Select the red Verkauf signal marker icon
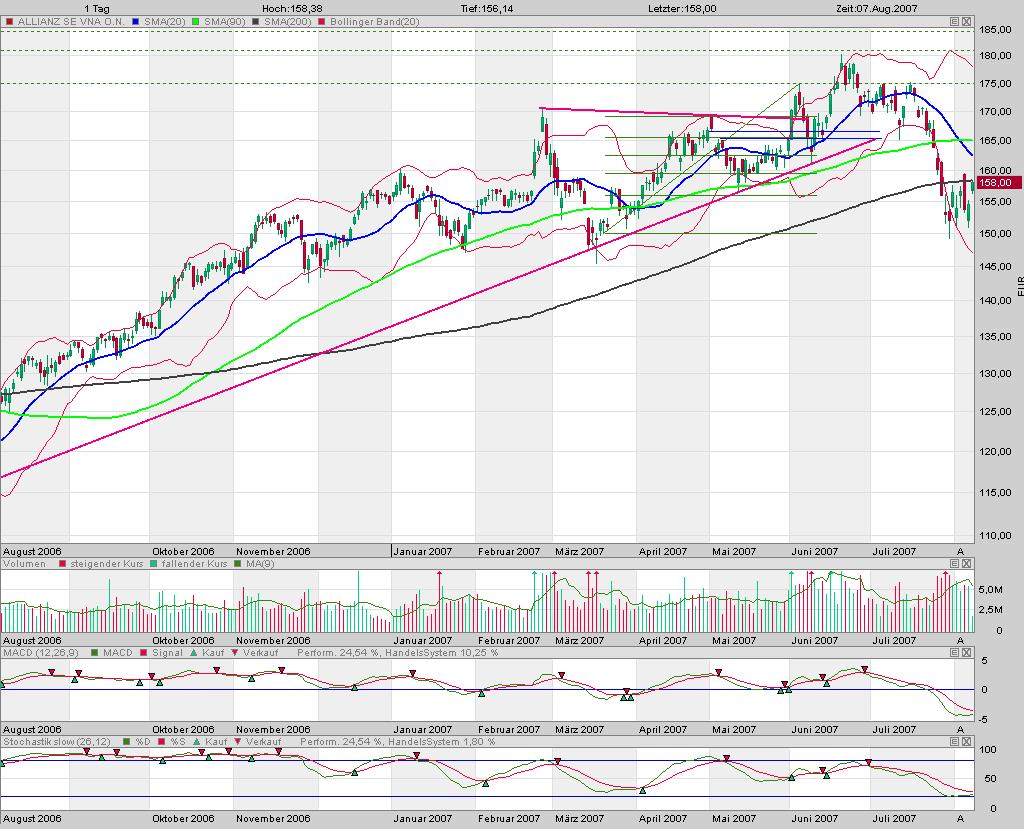Image resolution: width=1024 pixels, height=829 pixels. pos(234,655)
